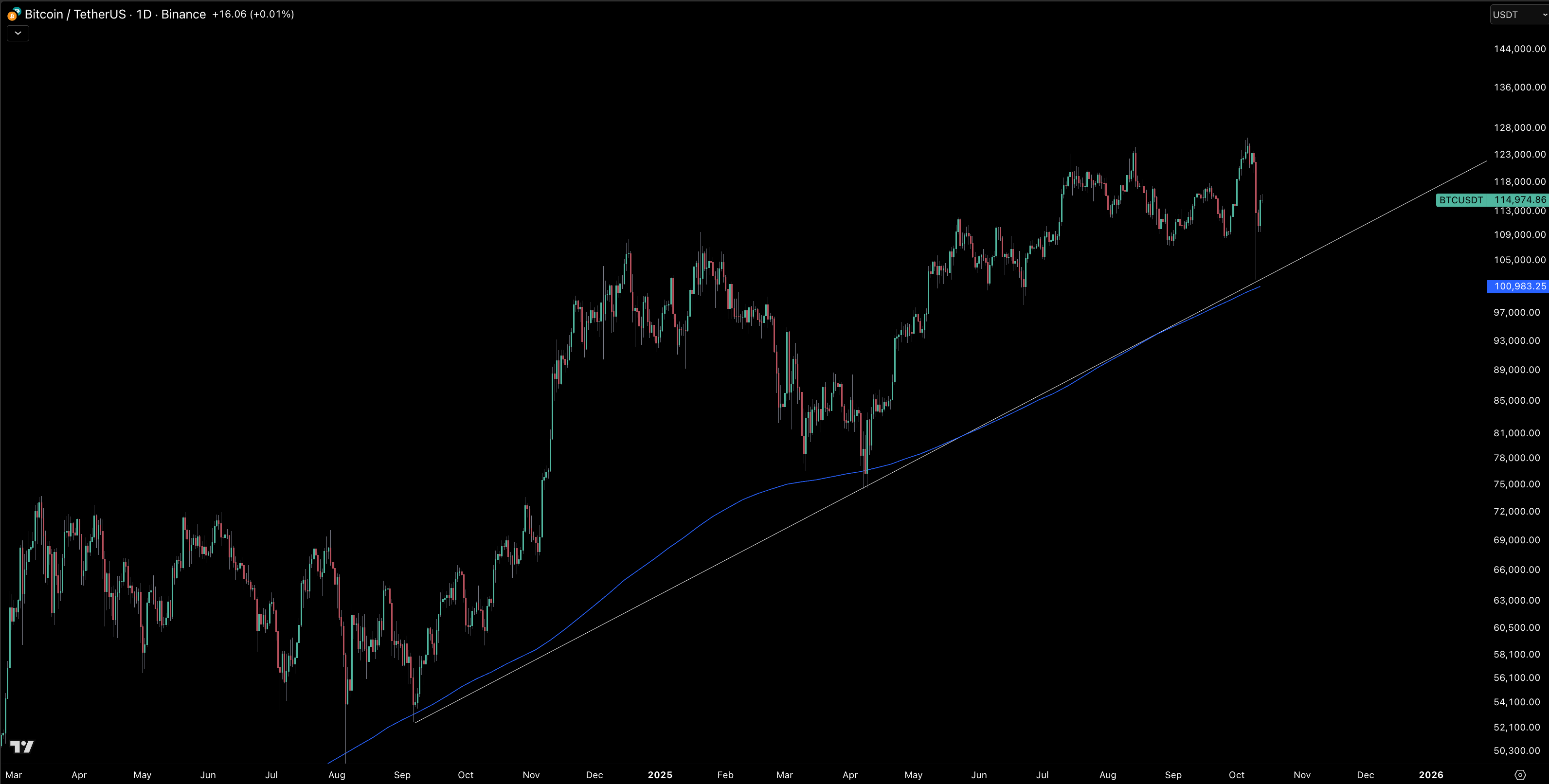
Task: Select the blue 100,983.25 price tag
Action: [1519, 286]
